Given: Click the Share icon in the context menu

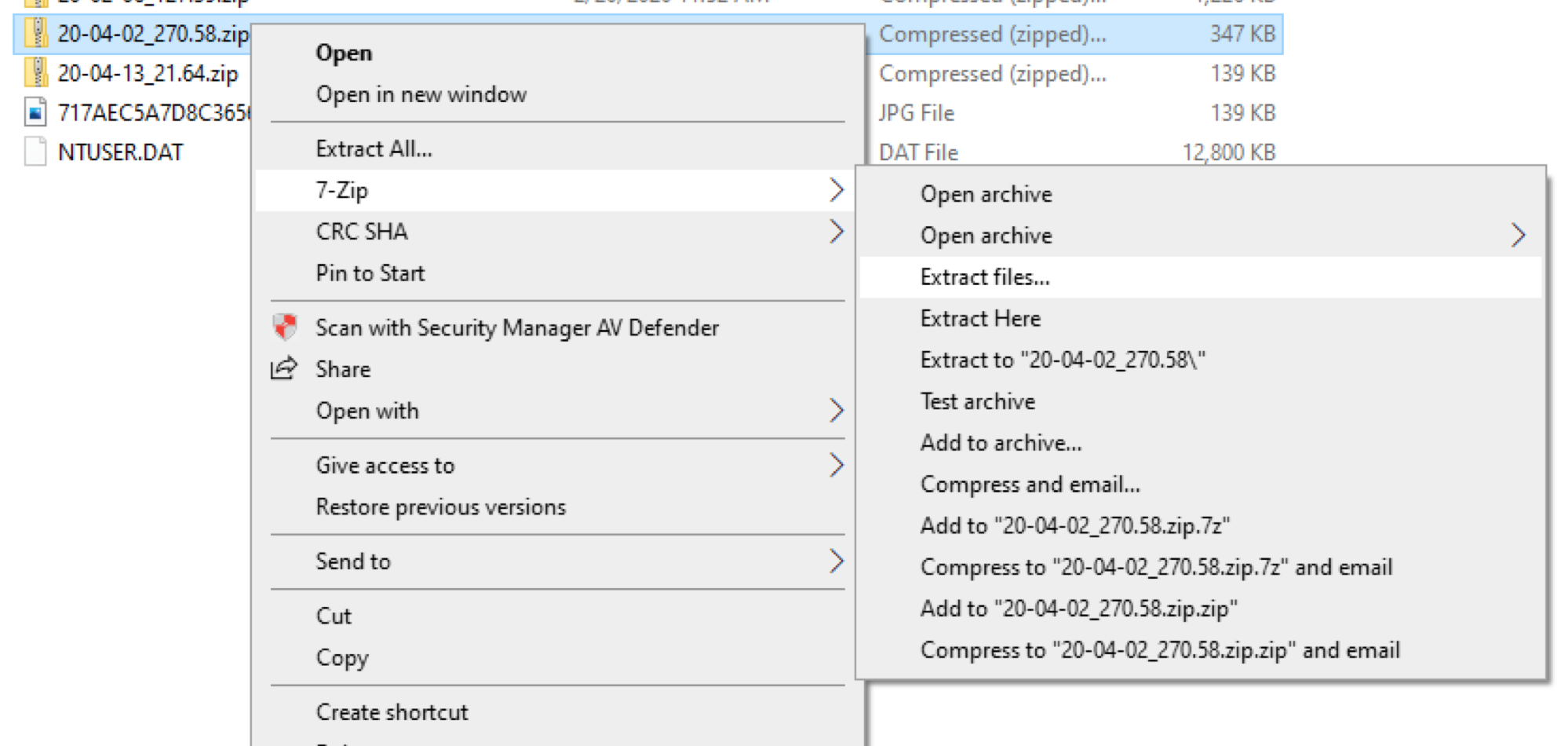Looking at the screenshot, I should tap(285, 368).
